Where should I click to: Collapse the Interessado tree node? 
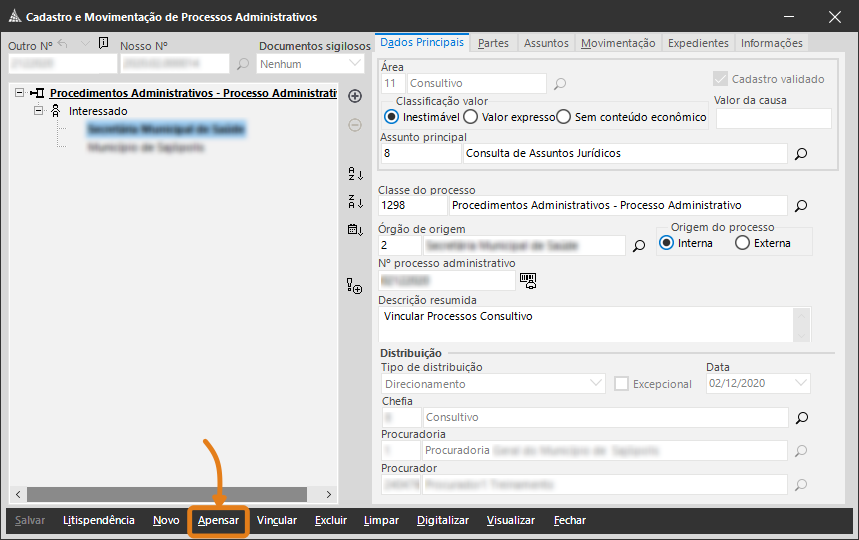tap(39, 111)
